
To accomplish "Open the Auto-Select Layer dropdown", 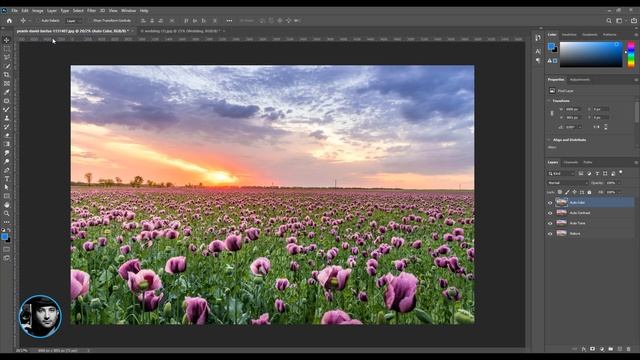I will coord(73,20).
